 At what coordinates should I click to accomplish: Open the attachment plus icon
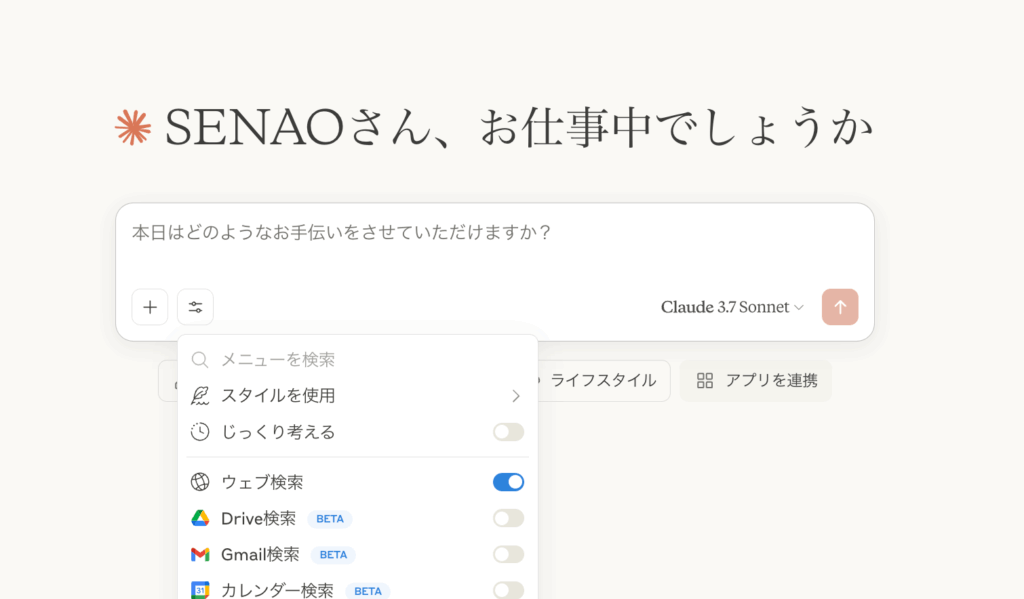click(149, 307)
